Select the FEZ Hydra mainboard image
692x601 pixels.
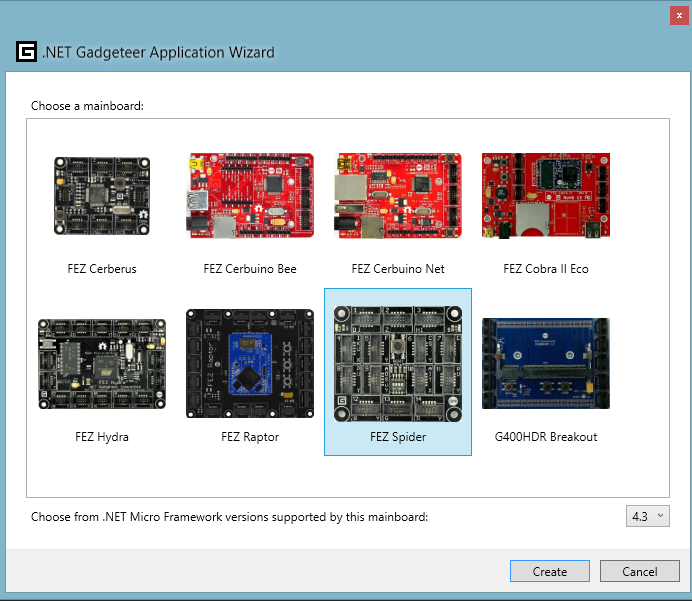point(102,364)
